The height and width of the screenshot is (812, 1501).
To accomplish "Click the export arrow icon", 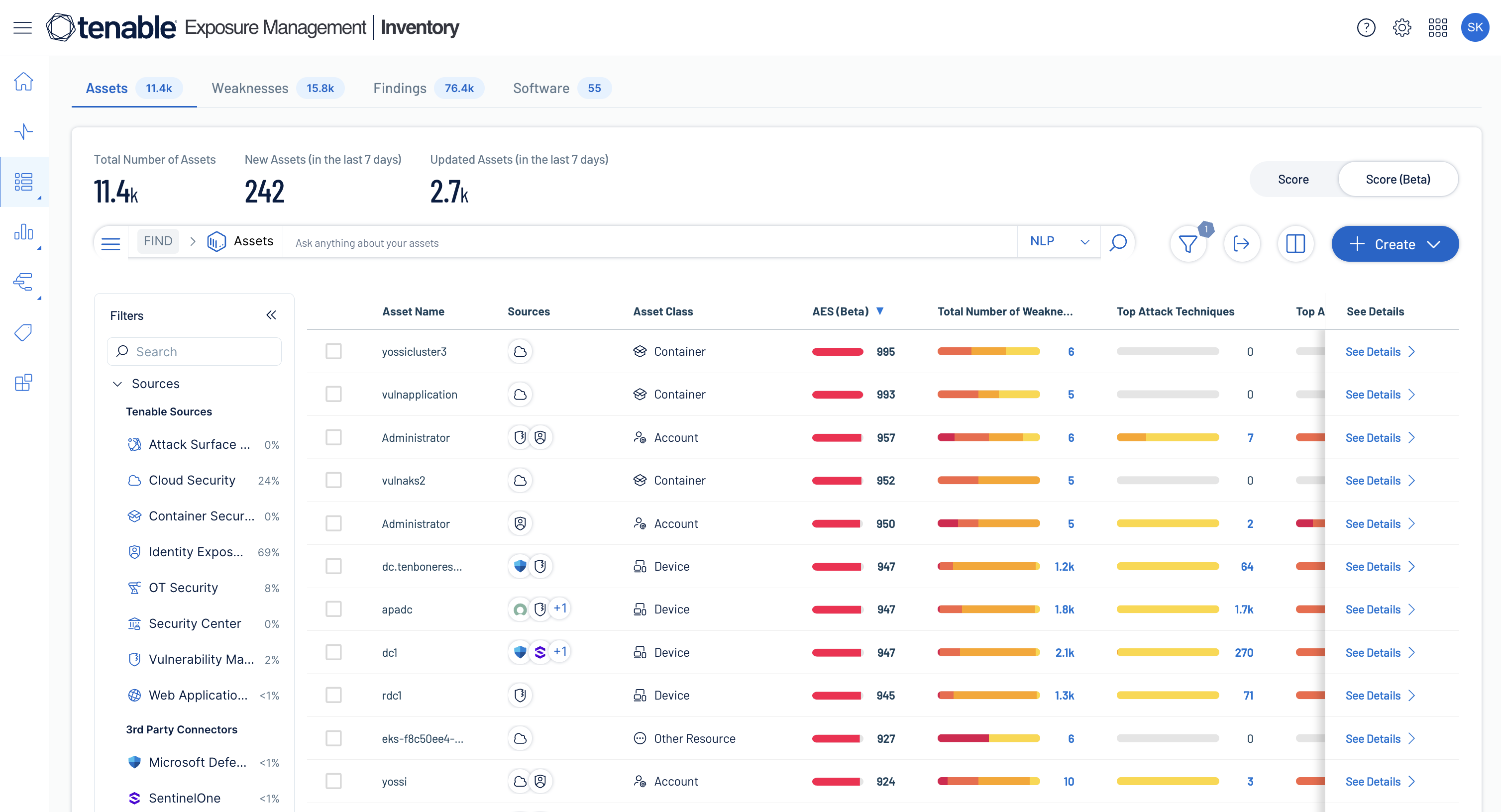I will click(x=1241, y=243).
